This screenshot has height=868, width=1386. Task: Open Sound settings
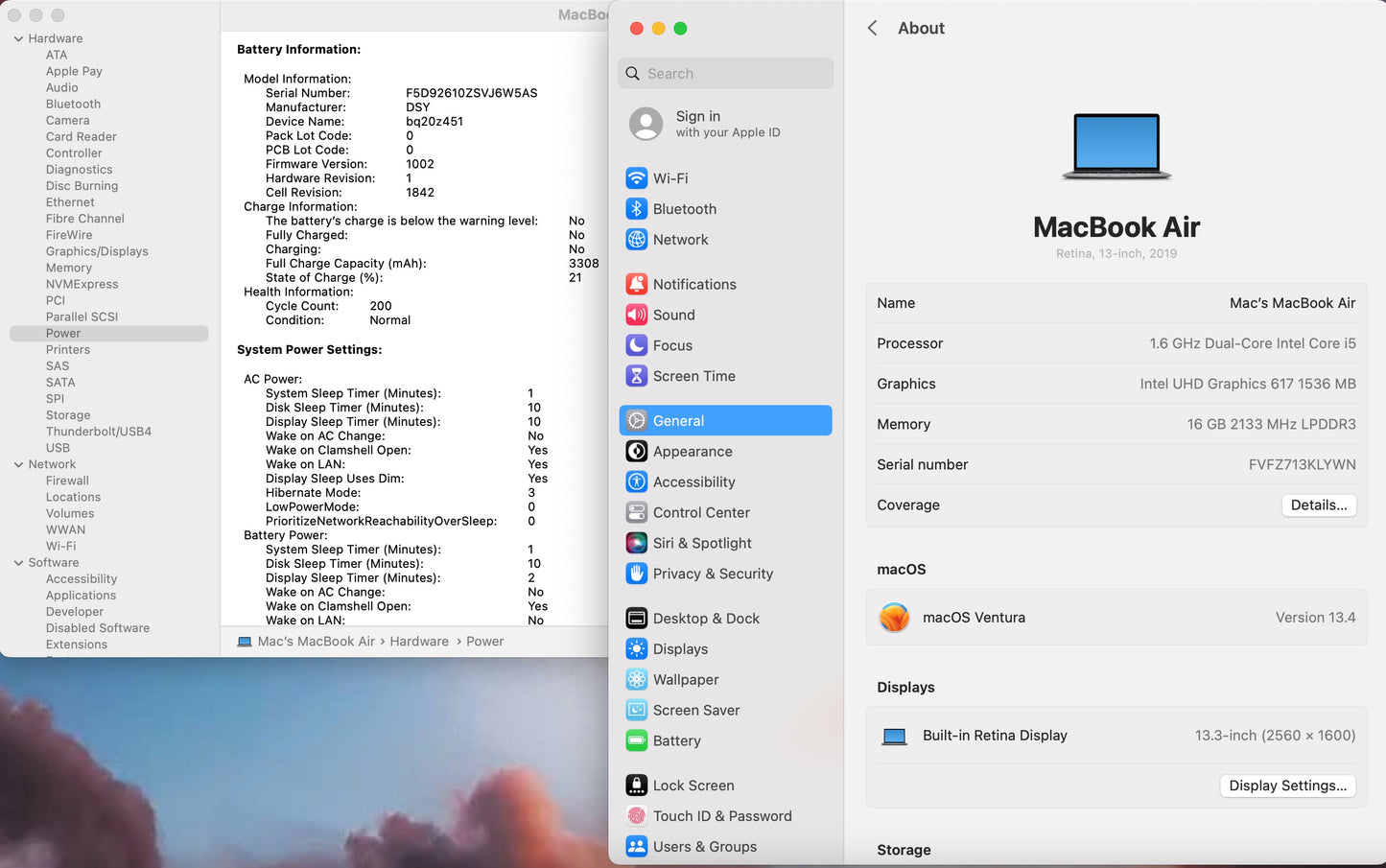[672, 315]
